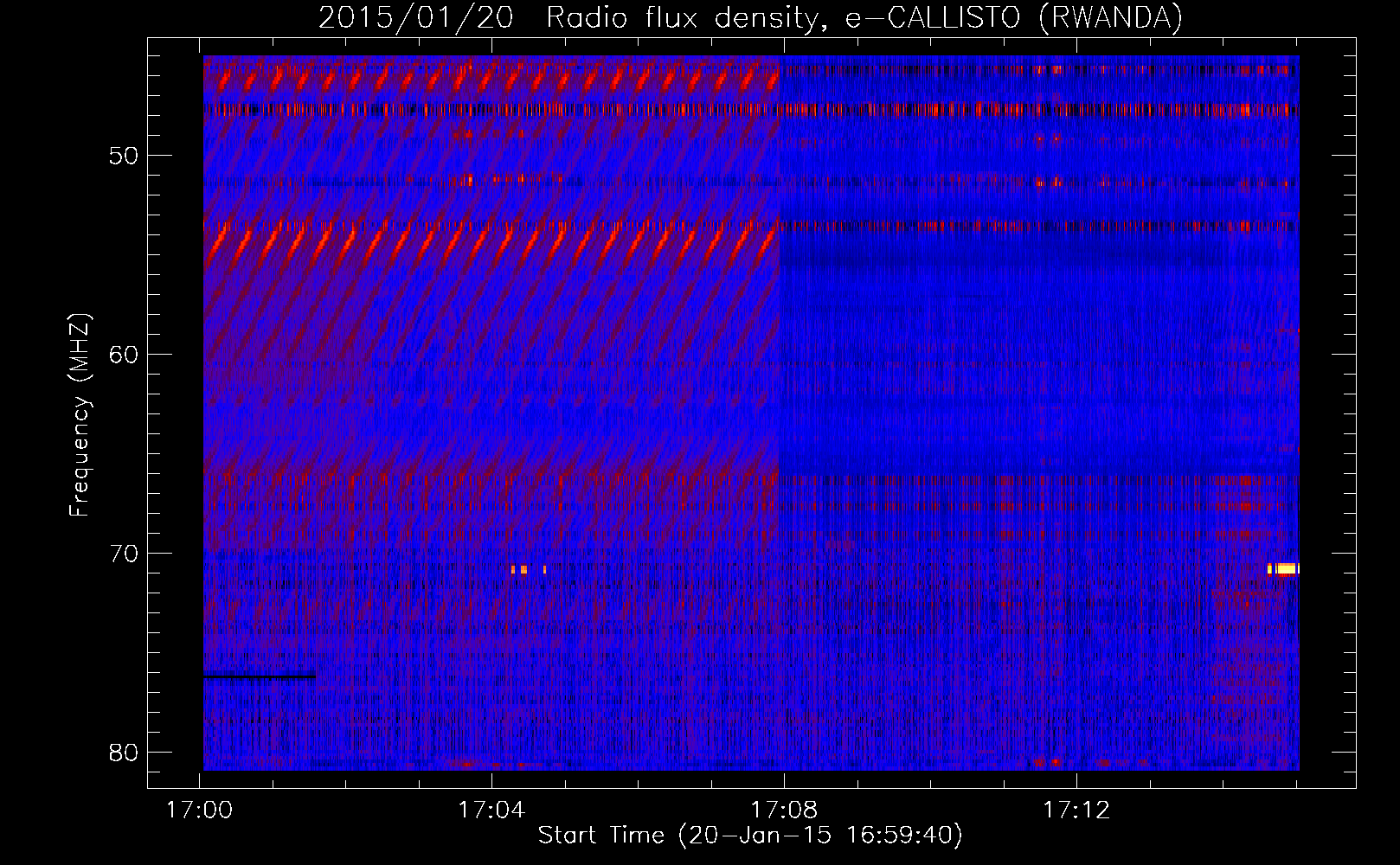Click the 50 MHz frequency tick label
Screen dimensions: 1400x865
point(124,157)
